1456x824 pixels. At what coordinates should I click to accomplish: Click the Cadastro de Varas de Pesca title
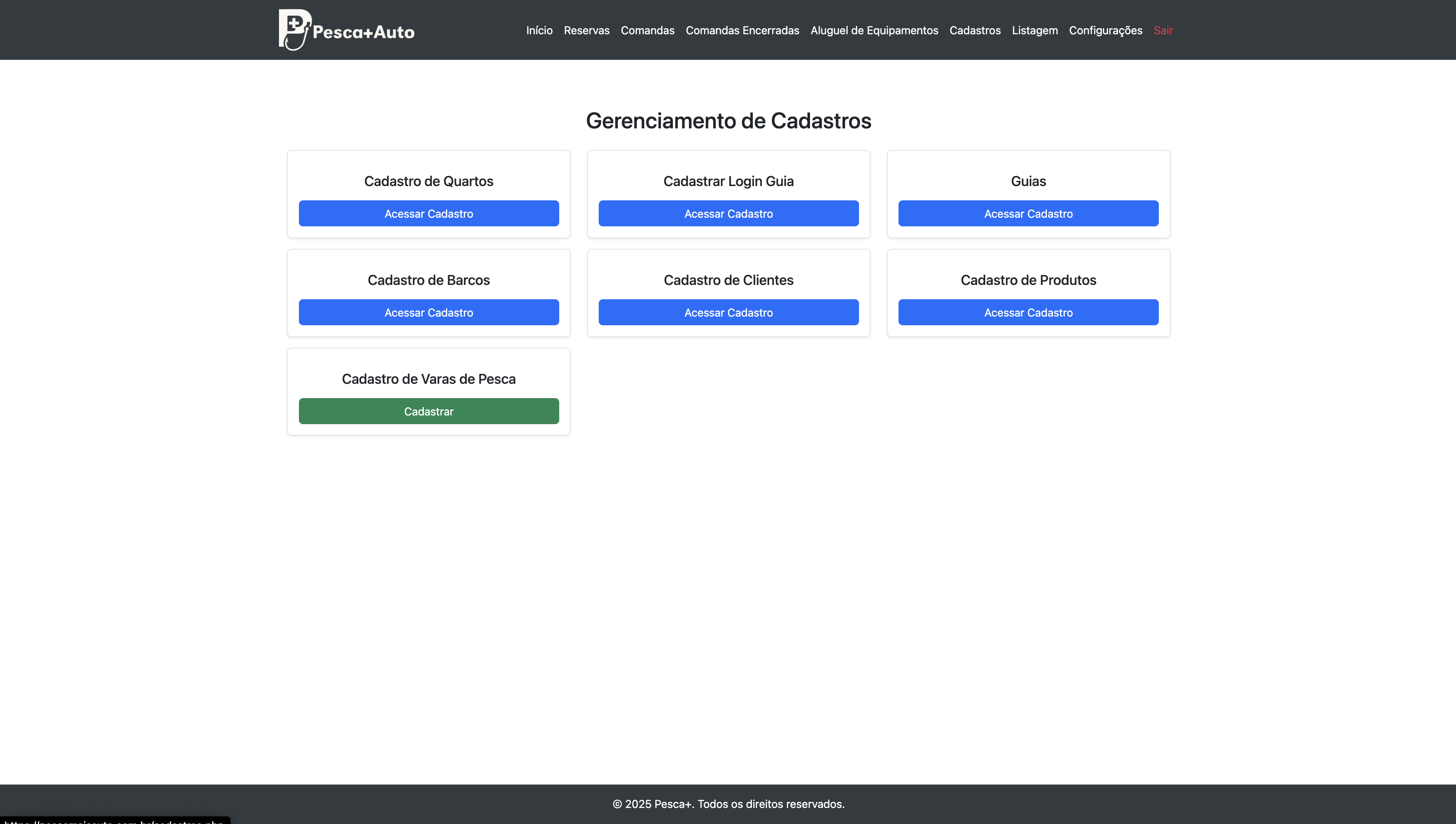click(429, 379)
